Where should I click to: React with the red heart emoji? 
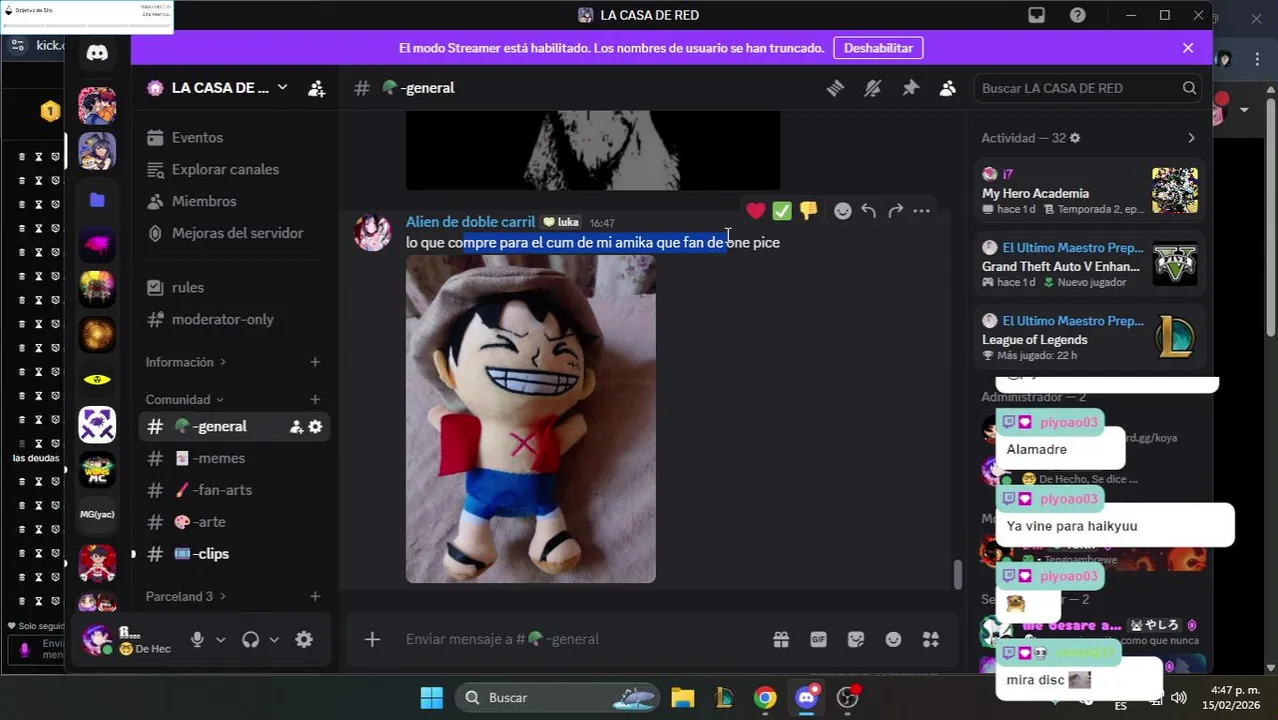756,210
